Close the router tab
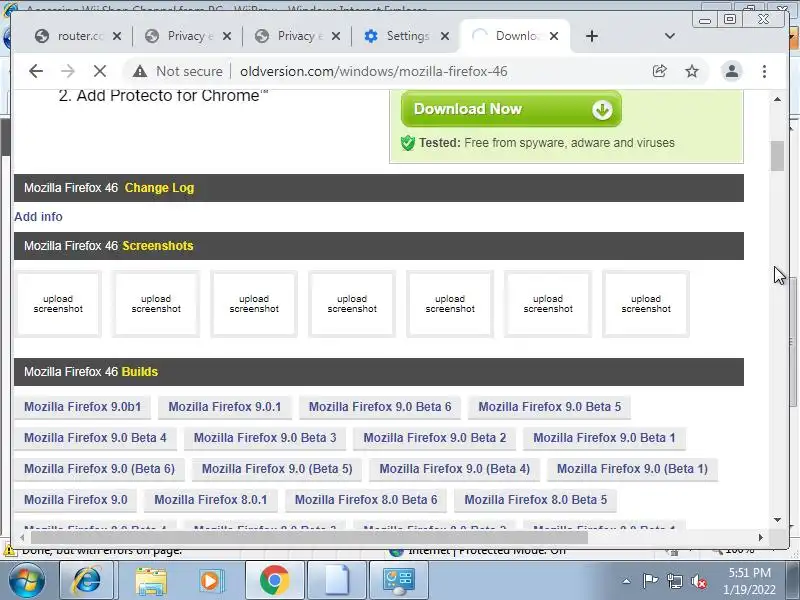 [117, 36]
